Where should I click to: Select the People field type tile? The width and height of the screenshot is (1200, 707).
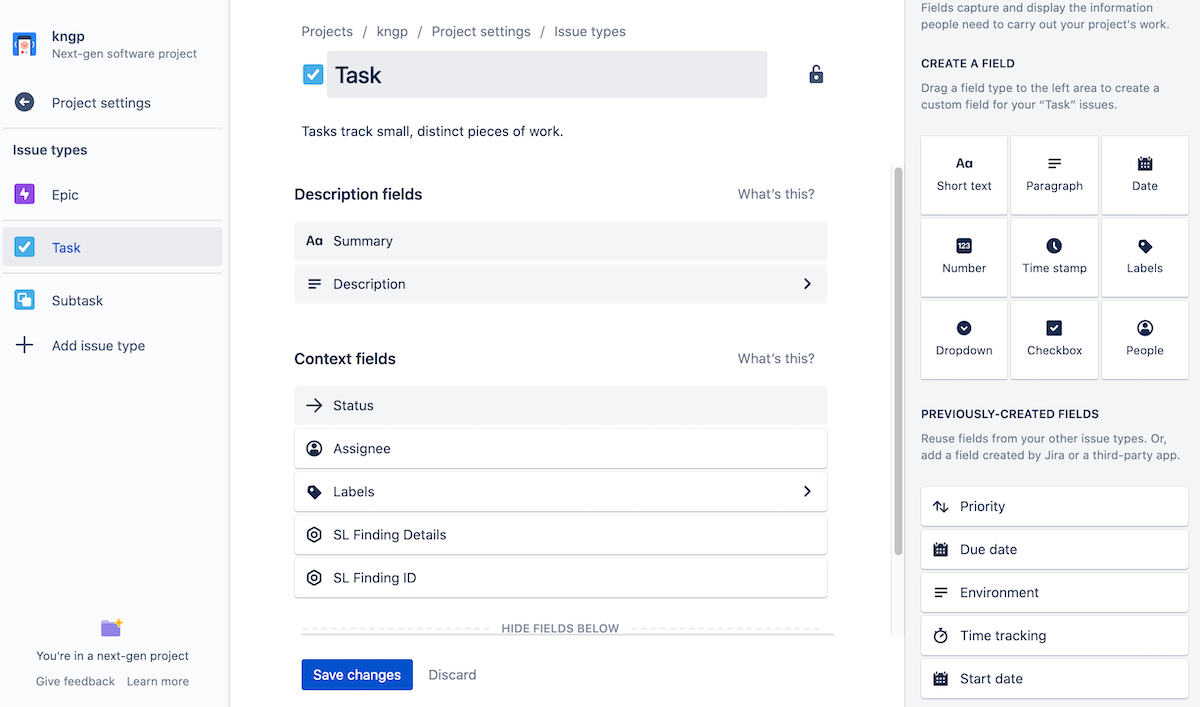(1145, 339)
